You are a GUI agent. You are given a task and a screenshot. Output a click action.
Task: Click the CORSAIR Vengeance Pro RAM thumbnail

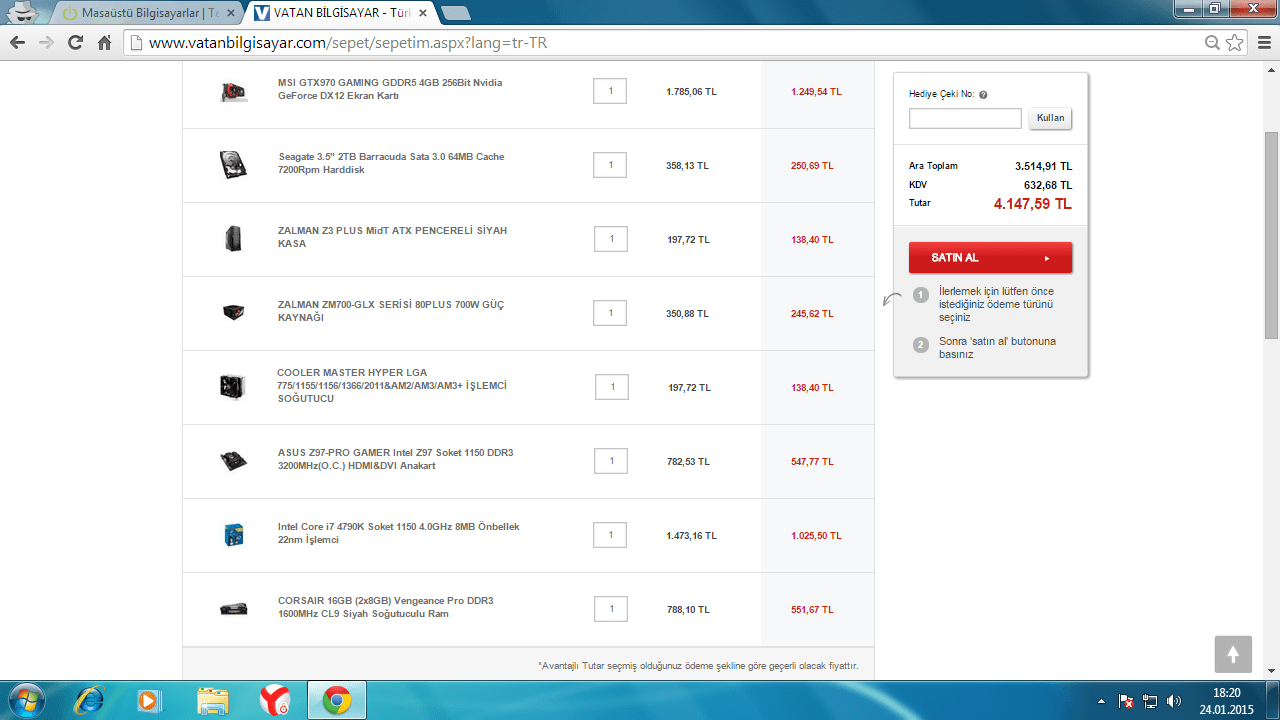233,609
